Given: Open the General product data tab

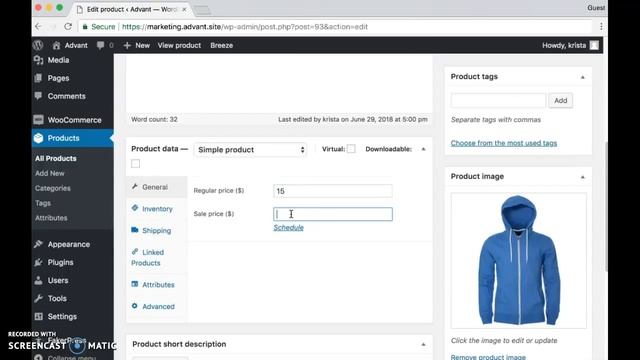Looking at the screenshot, I should coord(157,187).
